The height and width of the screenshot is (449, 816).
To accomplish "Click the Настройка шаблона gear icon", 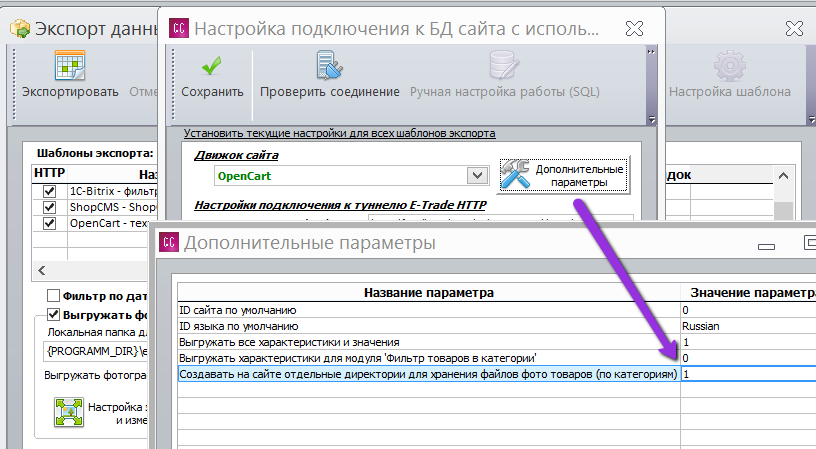I will point(730,66).
